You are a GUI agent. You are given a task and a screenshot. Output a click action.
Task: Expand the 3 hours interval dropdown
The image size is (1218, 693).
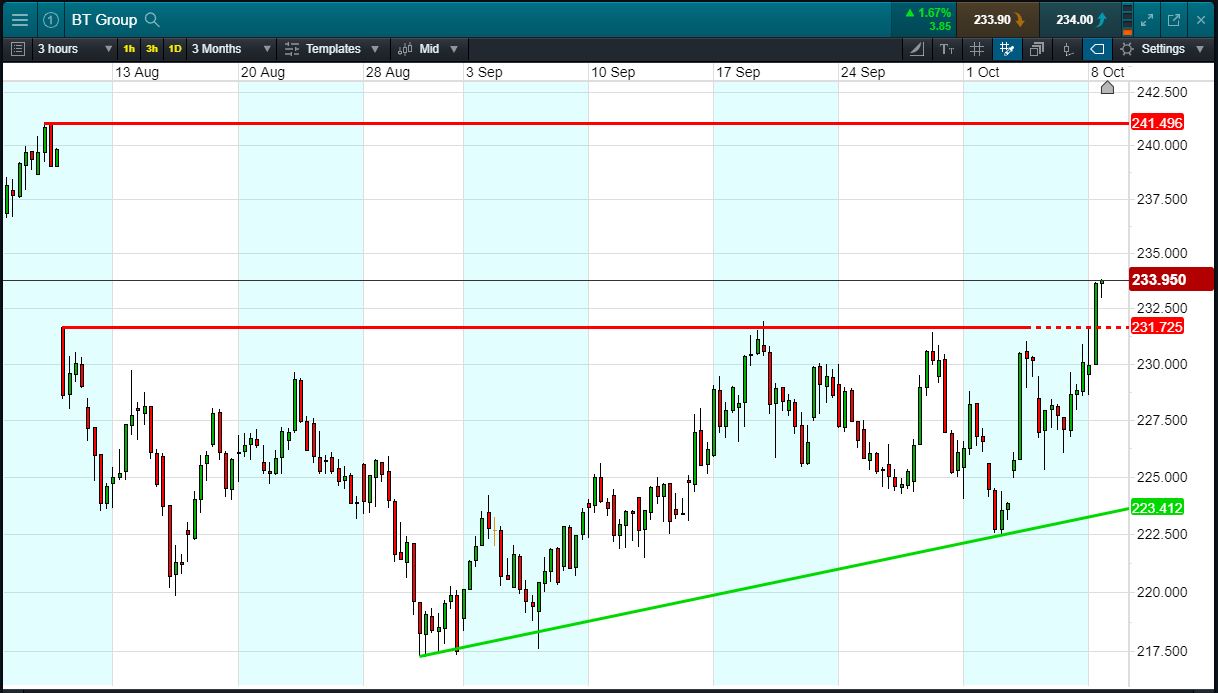coord(75,49)
